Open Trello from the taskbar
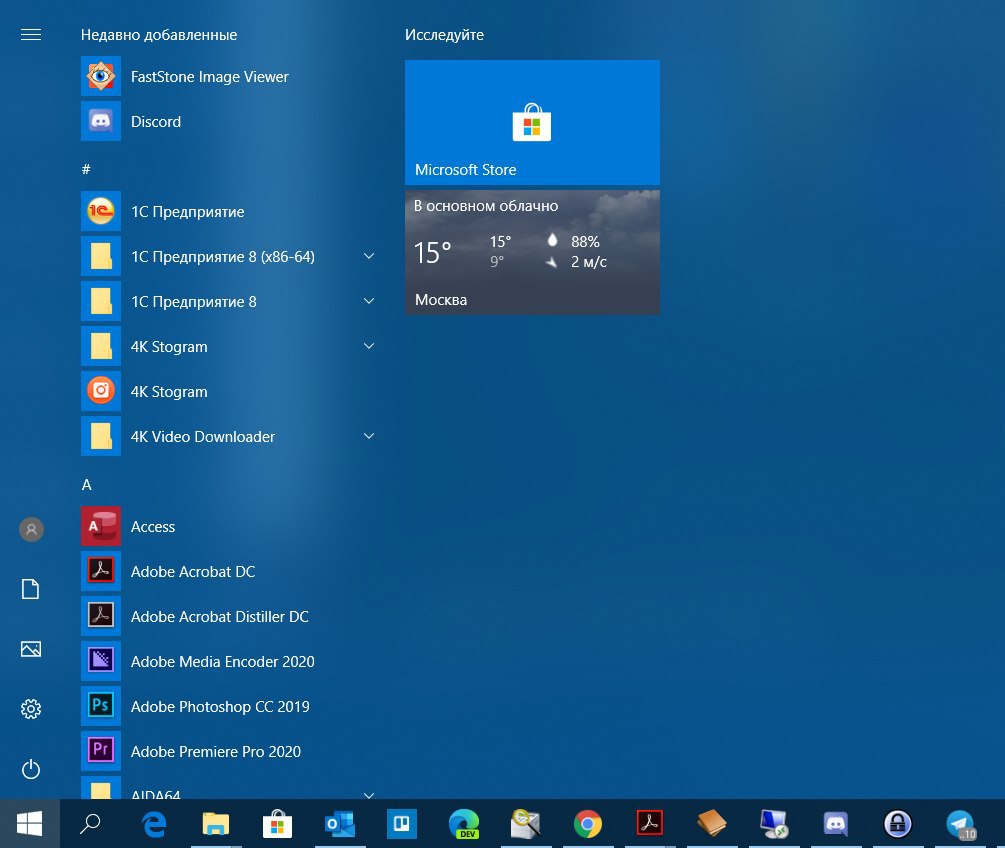This screenshot has width=1005, height=848. click(402, 824)
